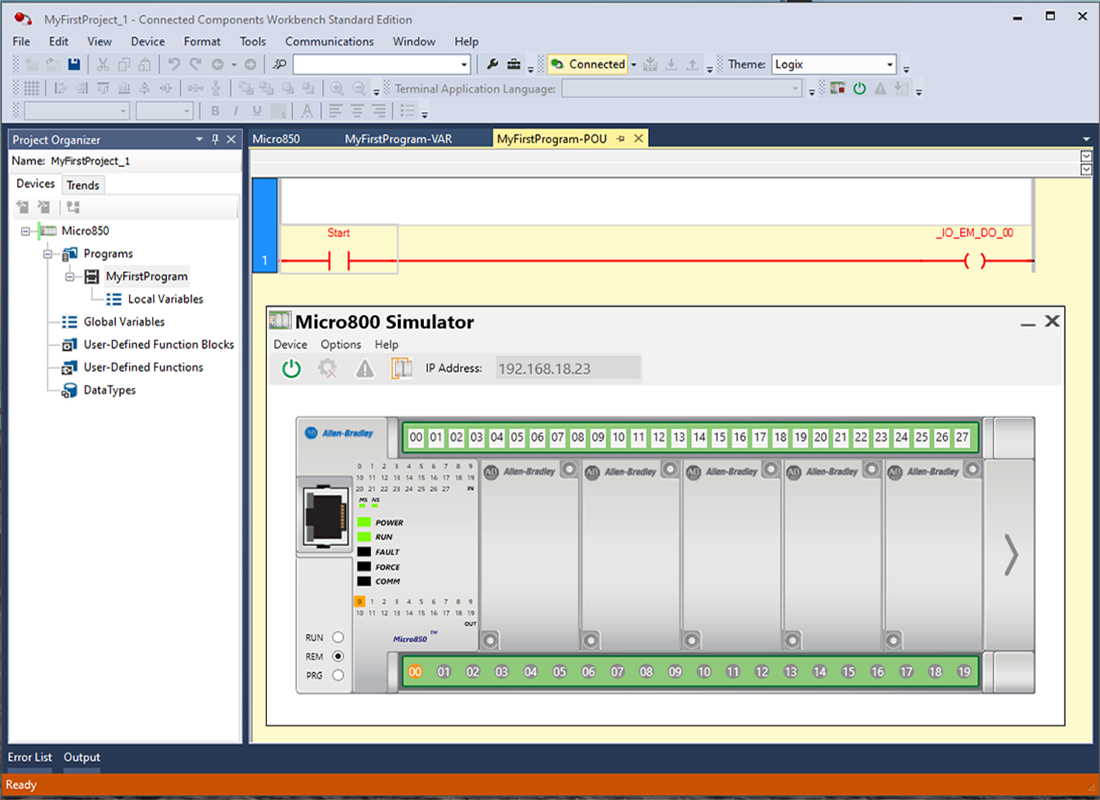Screen dimensions: 1100x800
Task: Click the Italic formatting icon
Action: click(236, 111)
